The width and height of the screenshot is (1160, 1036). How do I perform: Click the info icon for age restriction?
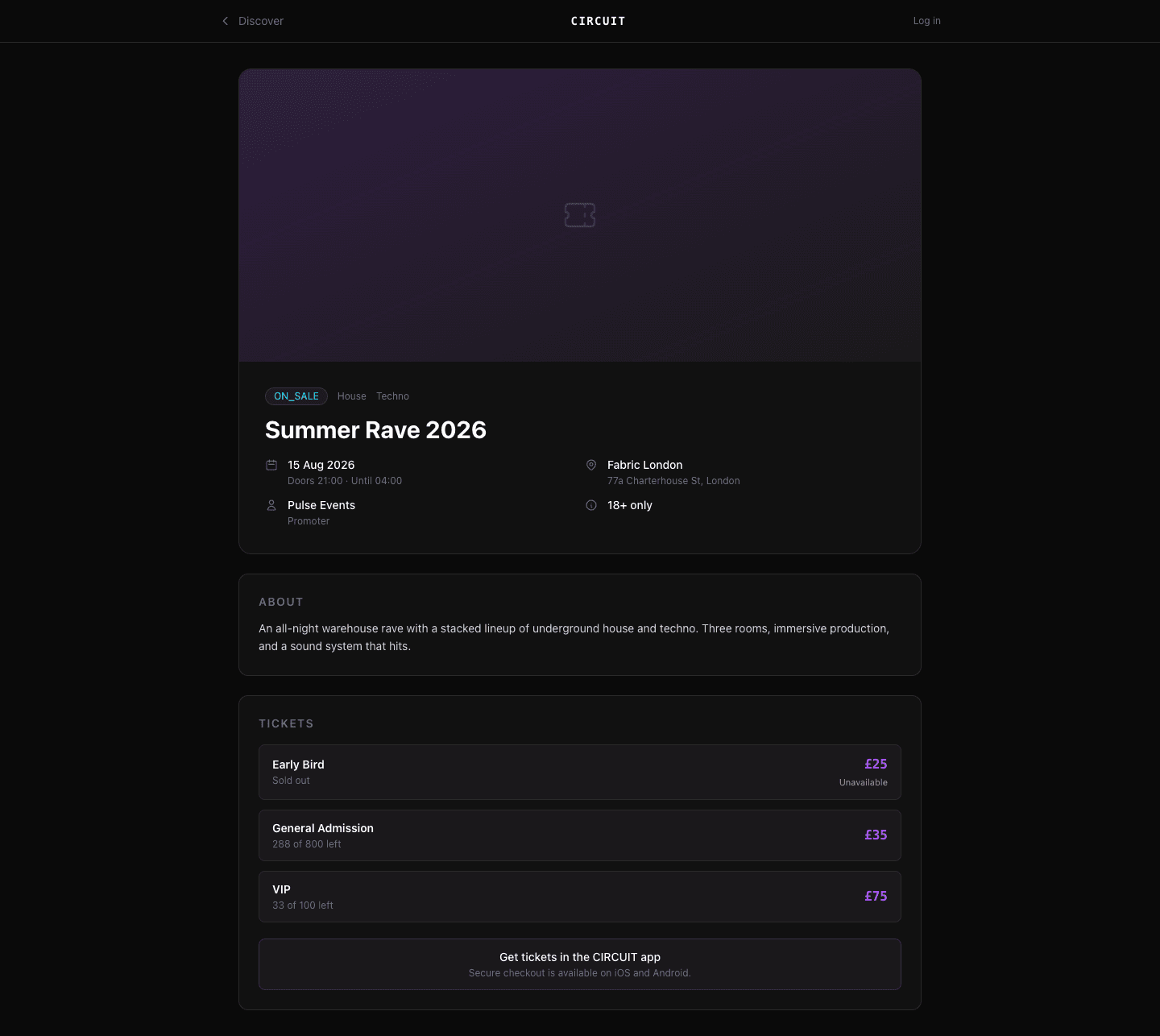pyautogui.click(x=591, y=505)
